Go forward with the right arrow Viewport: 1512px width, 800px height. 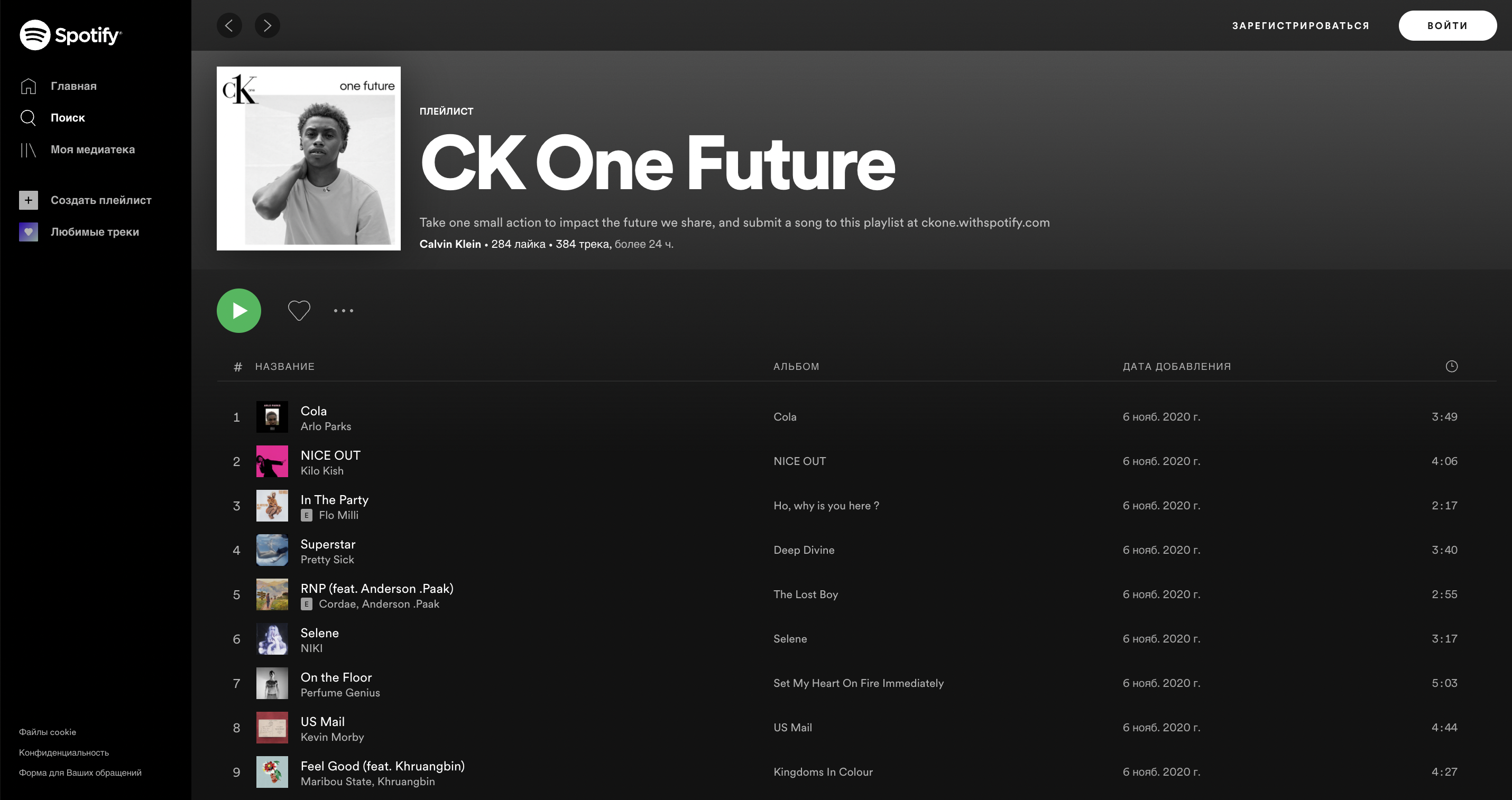point(268,25)
